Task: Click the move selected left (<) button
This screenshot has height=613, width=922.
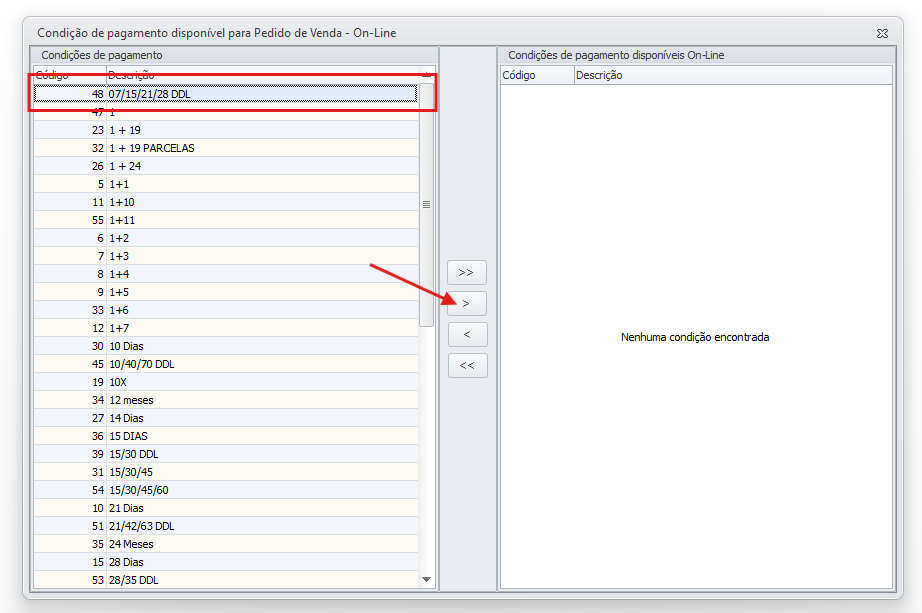Action: point(466,334)
